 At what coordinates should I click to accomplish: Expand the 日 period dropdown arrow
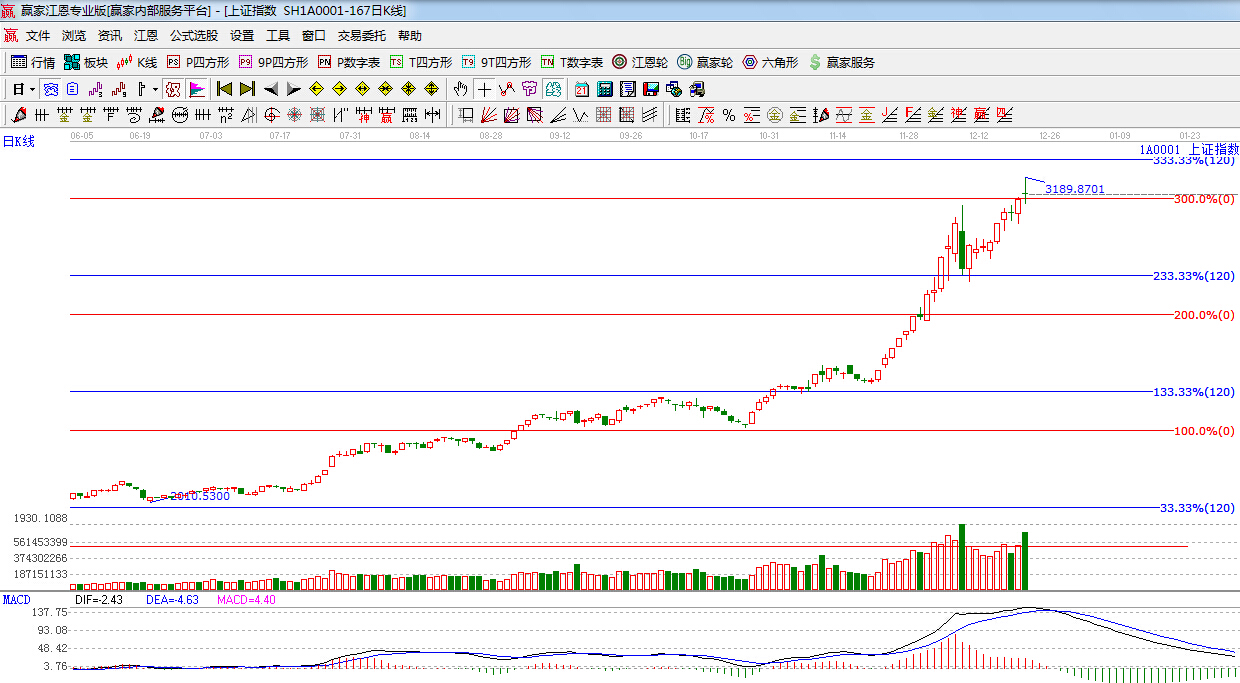32,89
